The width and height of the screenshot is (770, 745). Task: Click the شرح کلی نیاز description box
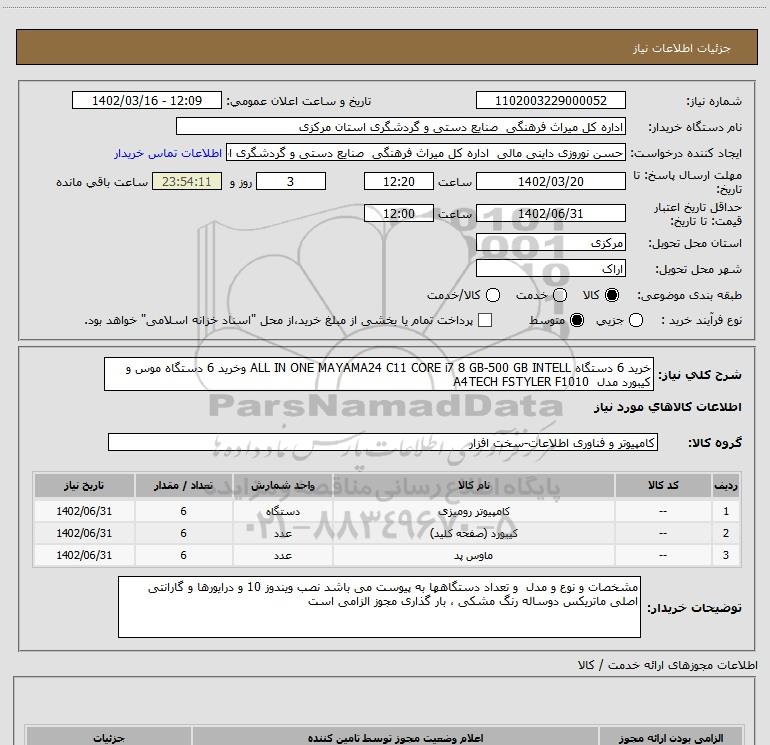point(379,374)
